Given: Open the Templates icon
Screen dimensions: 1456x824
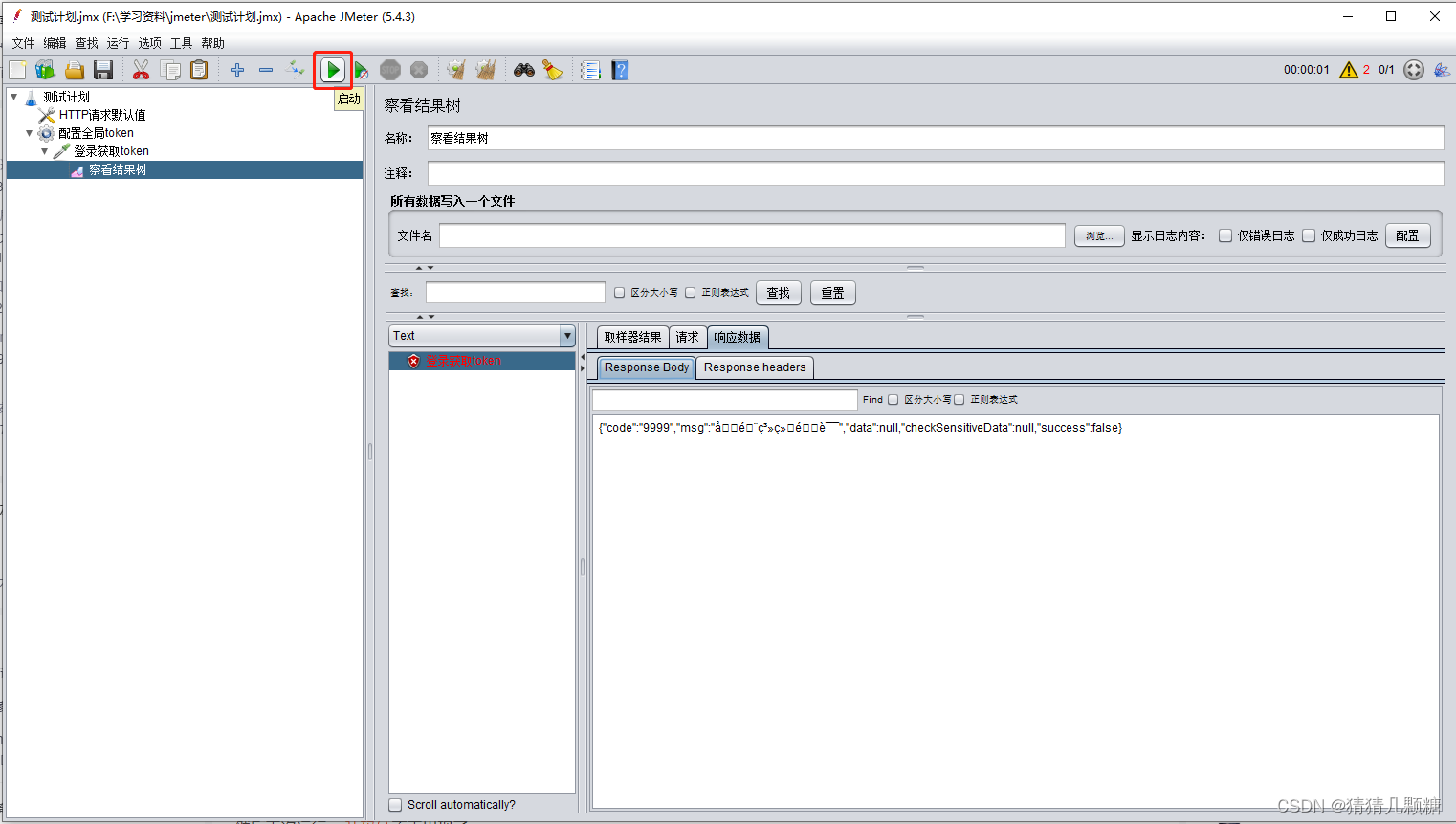Looking at the screenshot, I should pos(45,70).
